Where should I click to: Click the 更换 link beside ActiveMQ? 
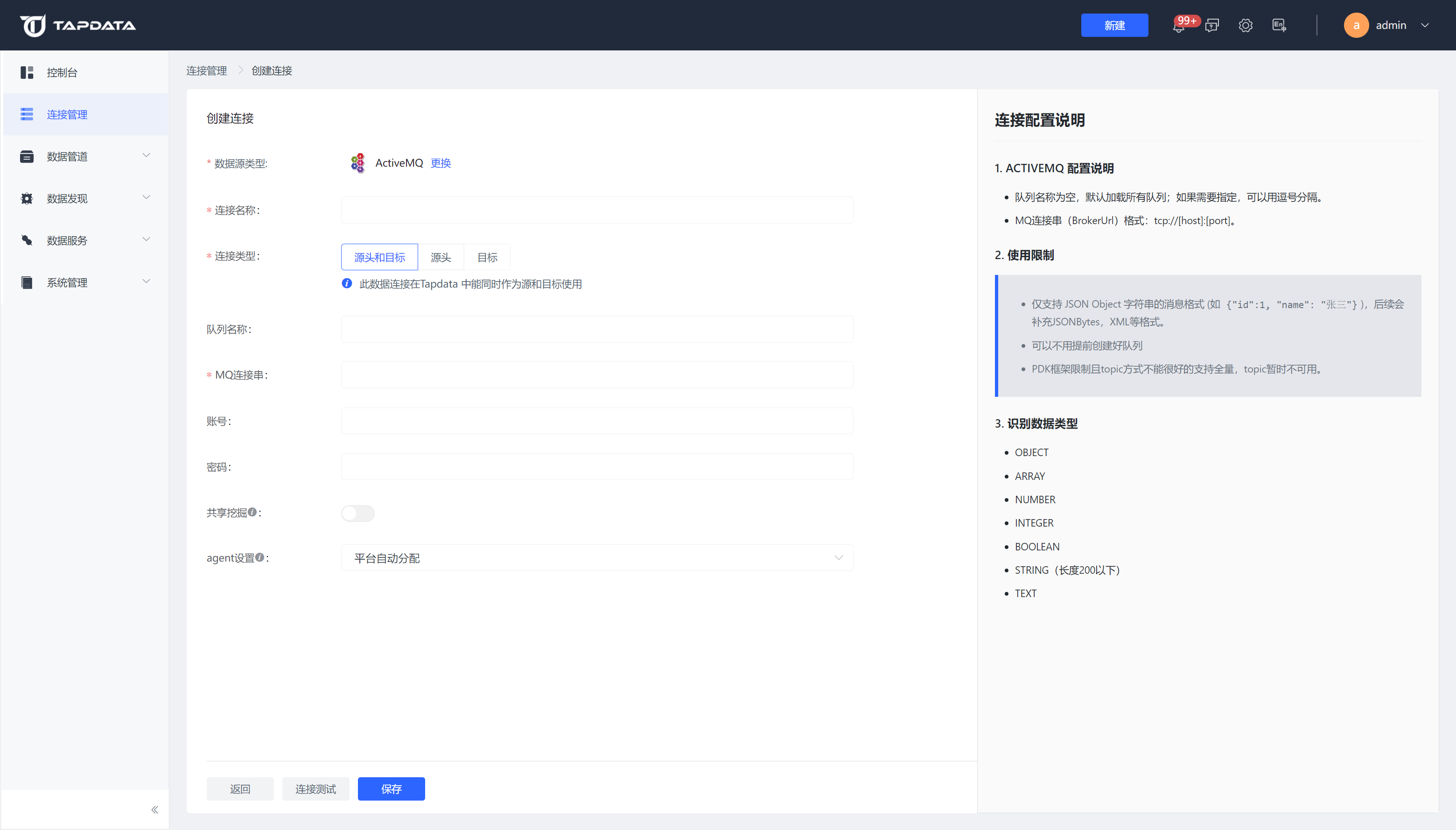click(x=441, y=163)
